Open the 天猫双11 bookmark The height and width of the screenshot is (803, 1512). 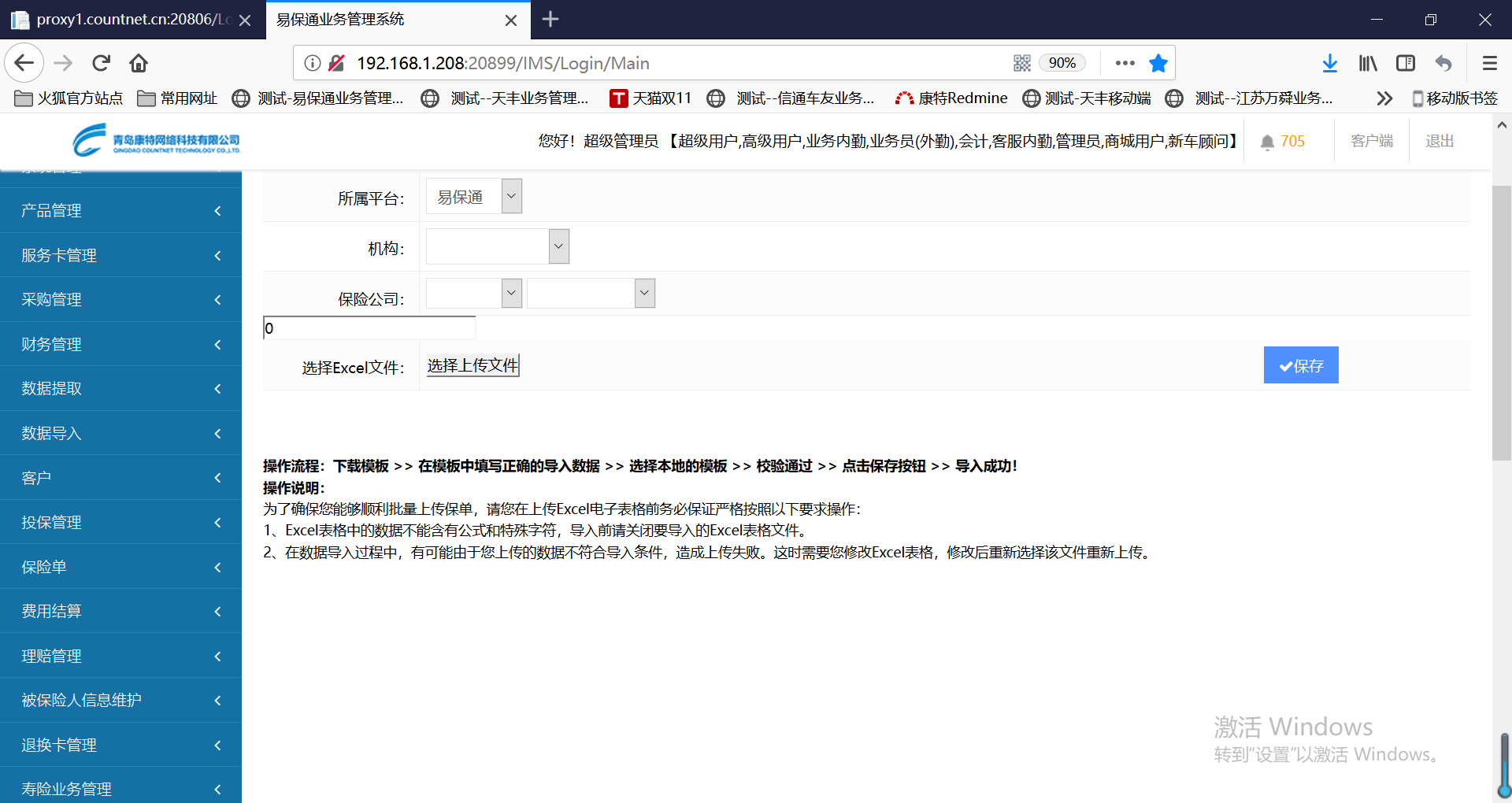(650, 98)
